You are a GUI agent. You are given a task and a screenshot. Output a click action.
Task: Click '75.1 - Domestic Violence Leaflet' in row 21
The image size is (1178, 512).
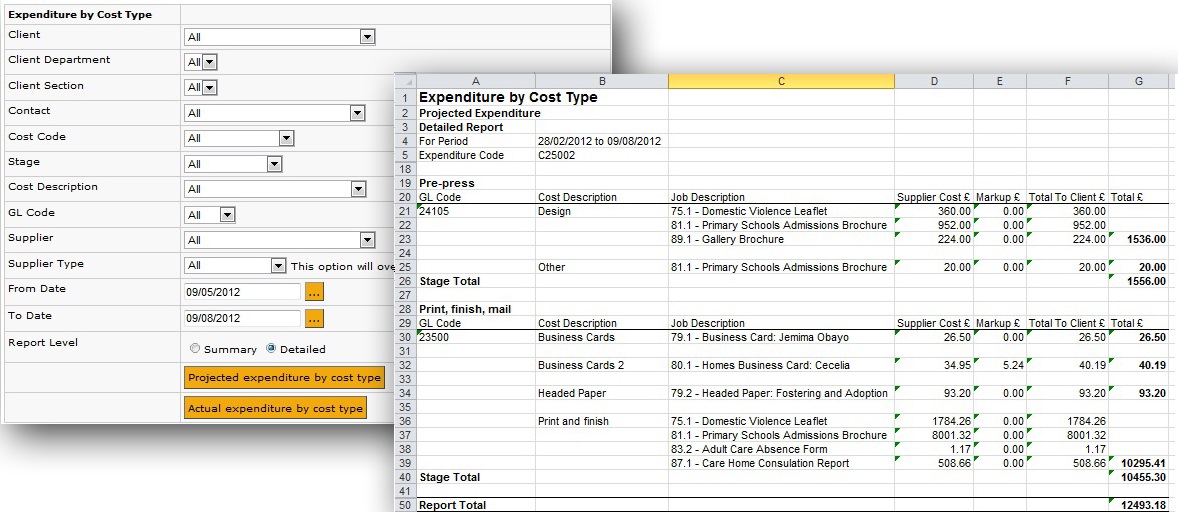pyautogui.click(x=781, y=212)
